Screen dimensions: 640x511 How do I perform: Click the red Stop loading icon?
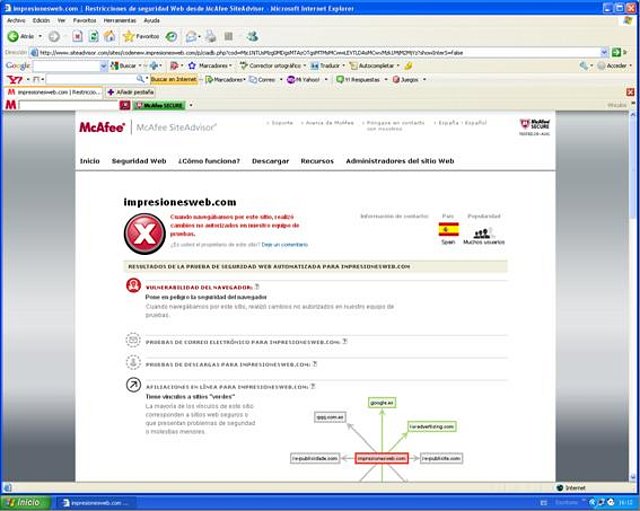pyautogui.click(x=77, y=37)
